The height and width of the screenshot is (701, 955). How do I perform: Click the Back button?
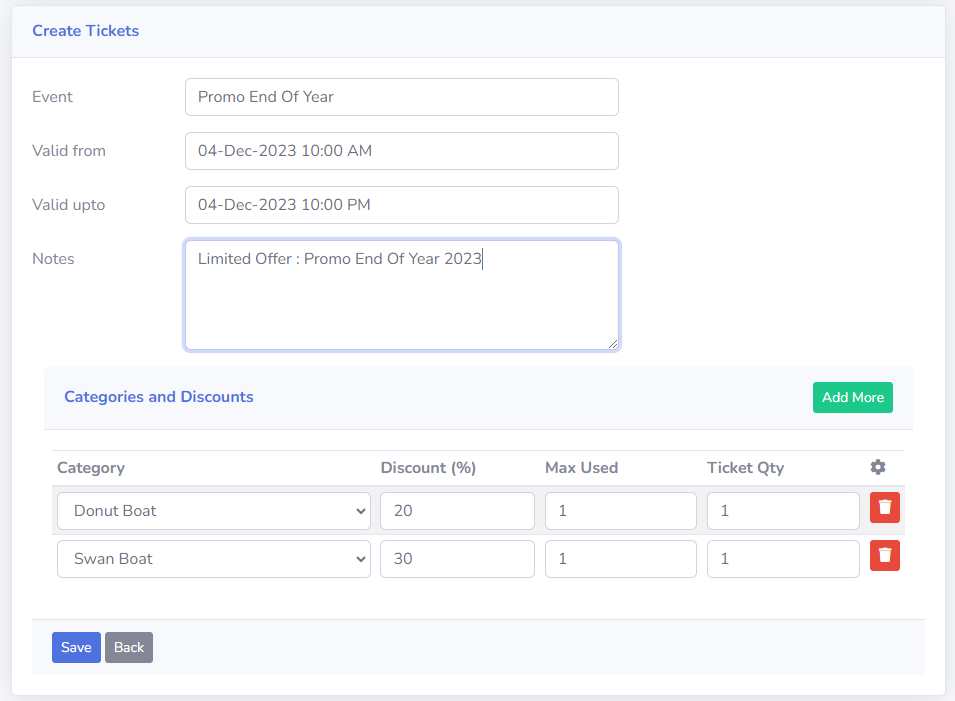(x=129, y=647)
